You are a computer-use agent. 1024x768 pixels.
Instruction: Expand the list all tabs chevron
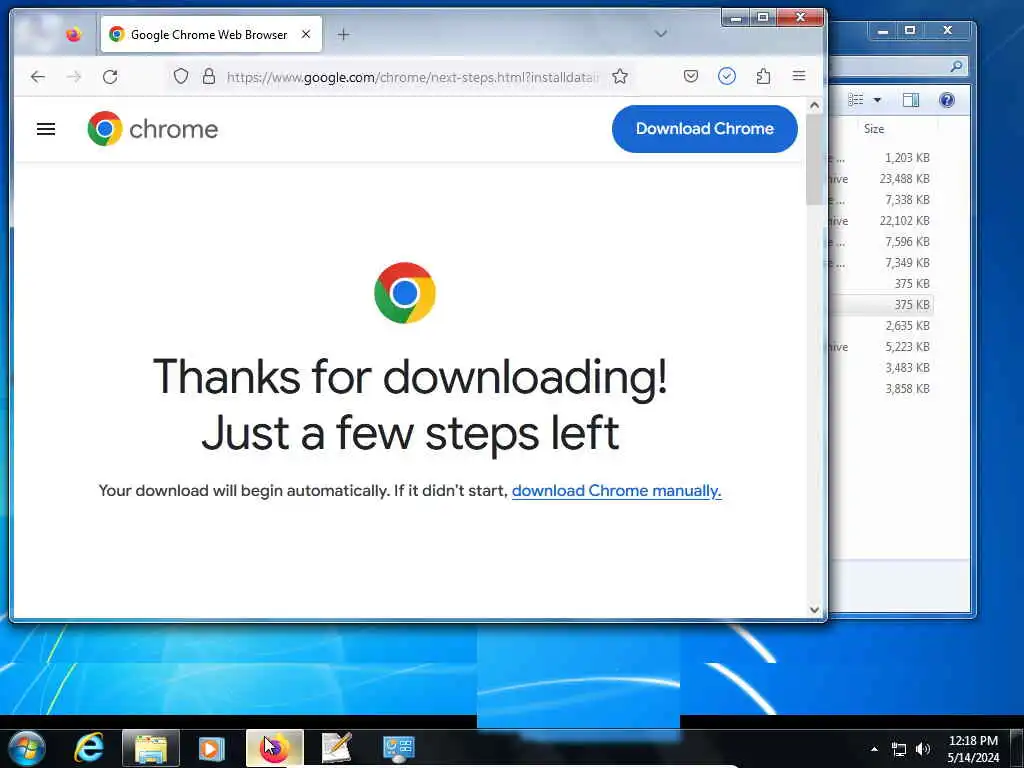(661, 34)
